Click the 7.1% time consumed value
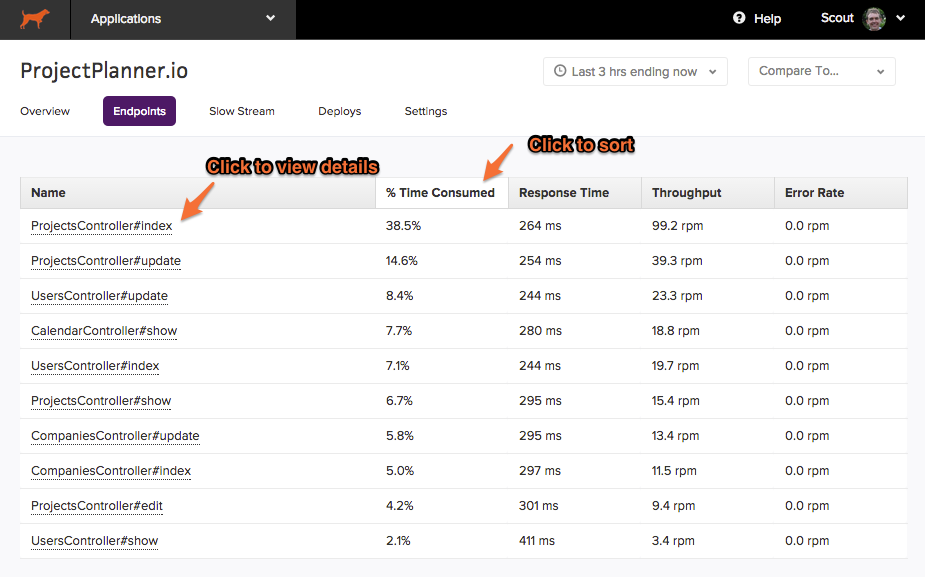Viewport: 925px width, 577px height. [398, 366]
